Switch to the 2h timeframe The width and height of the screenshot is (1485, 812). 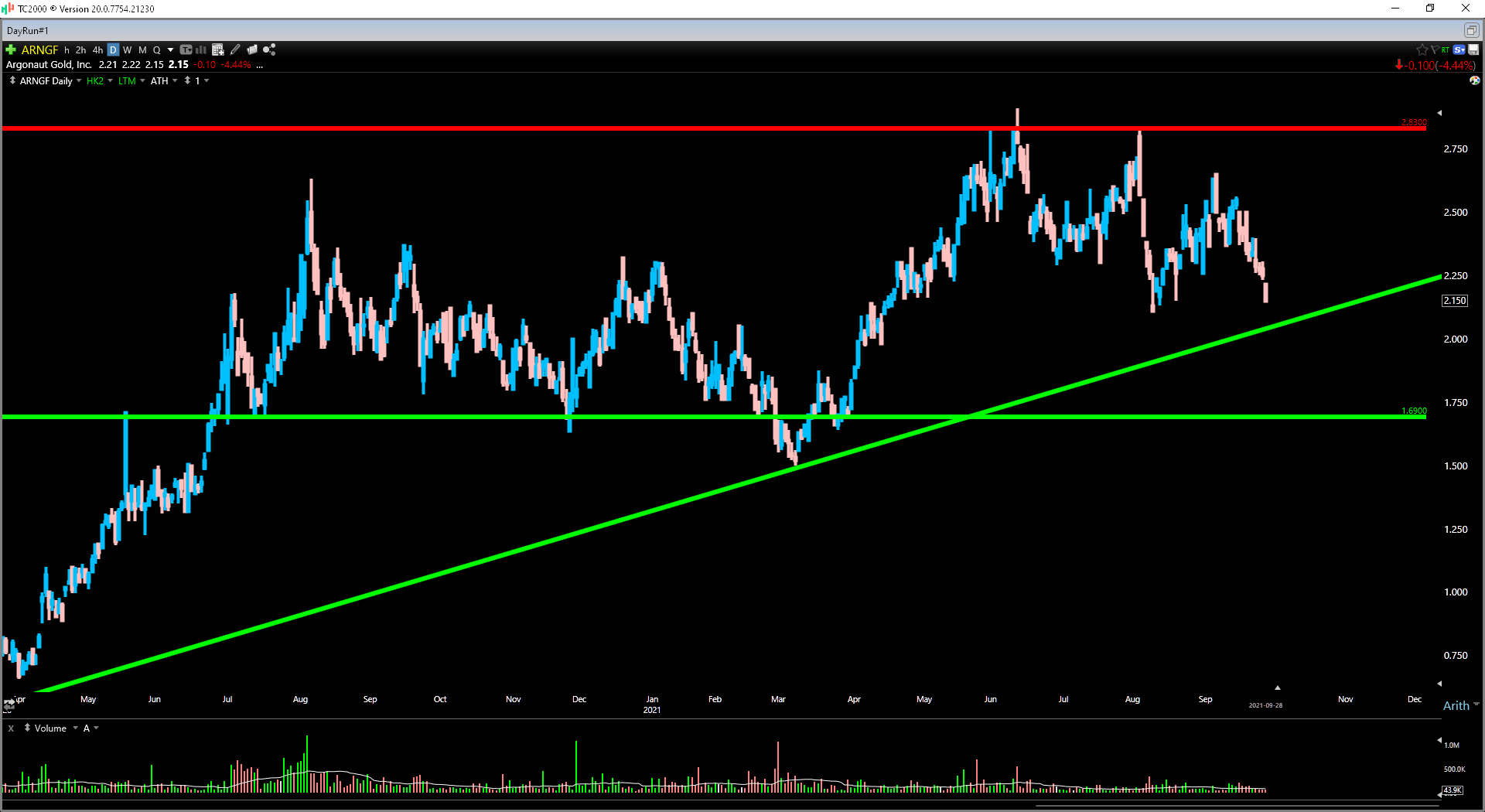(x=80, y=49)
